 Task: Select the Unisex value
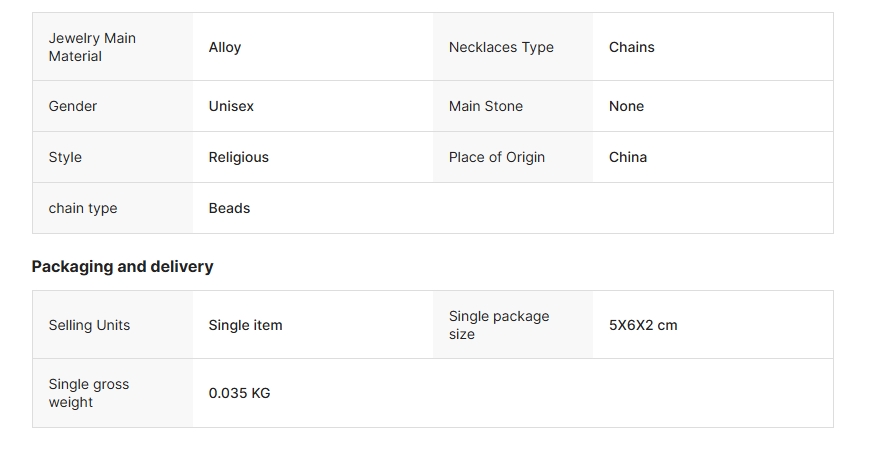click(x=231, y=106)
